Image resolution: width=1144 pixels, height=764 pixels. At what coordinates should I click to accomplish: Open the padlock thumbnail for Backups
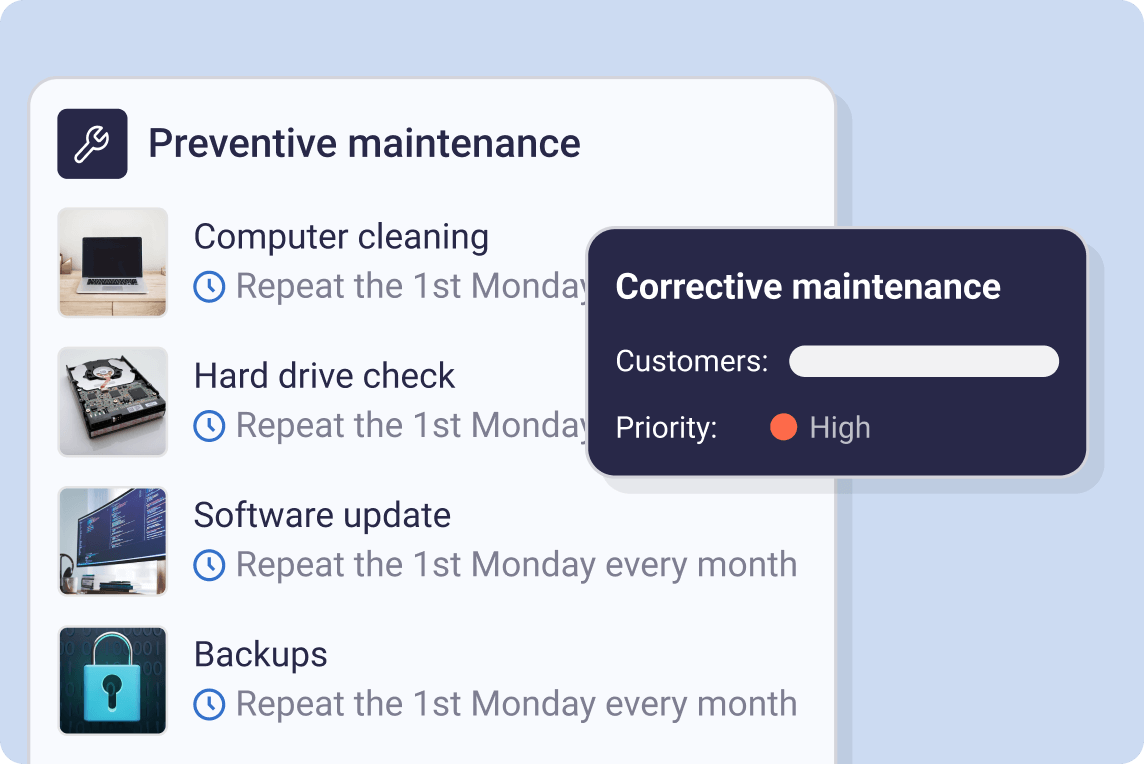click(x=112, y=680)
